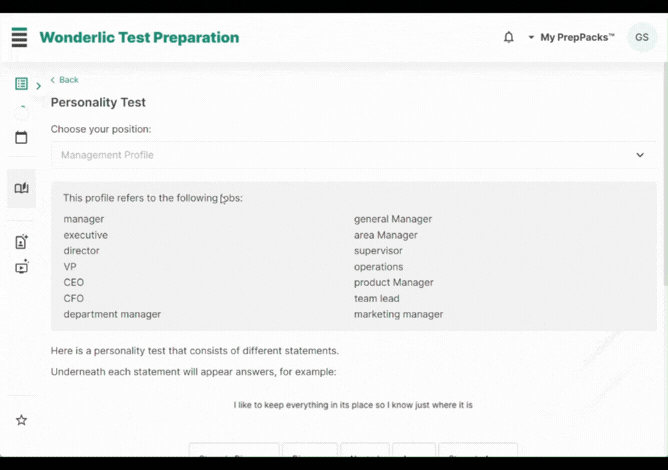Click the 'Personality Test' heading
This screenshot has width=668, height=470.
[98, 102]
